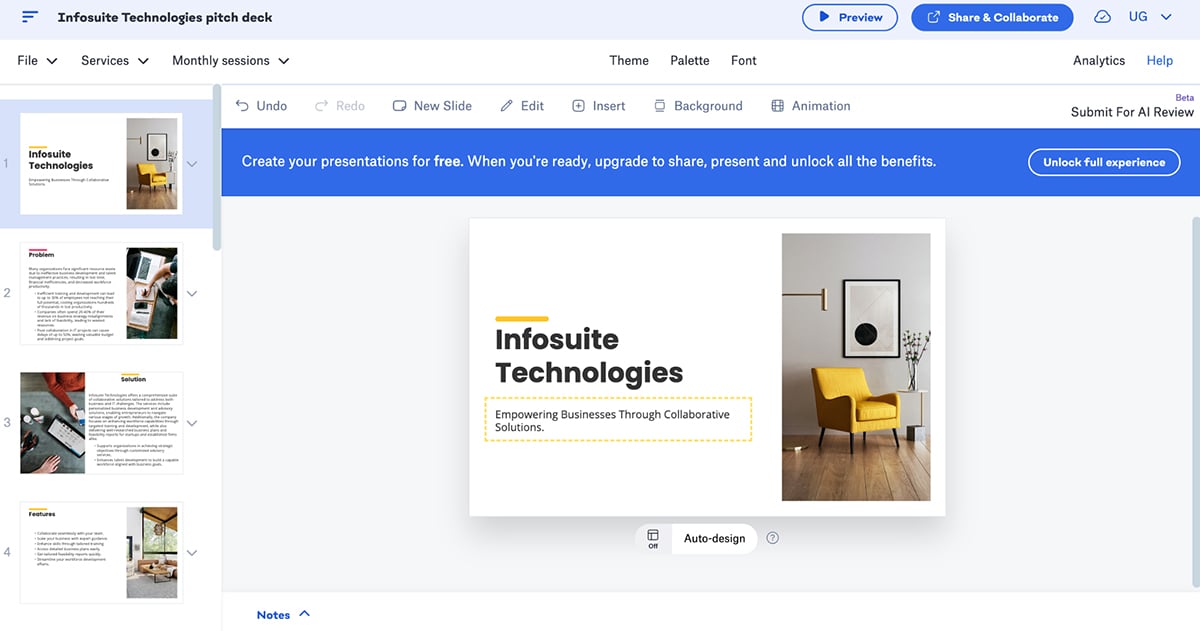
Task: Click the cloud sync status icon
Action: click(1102, 17)
